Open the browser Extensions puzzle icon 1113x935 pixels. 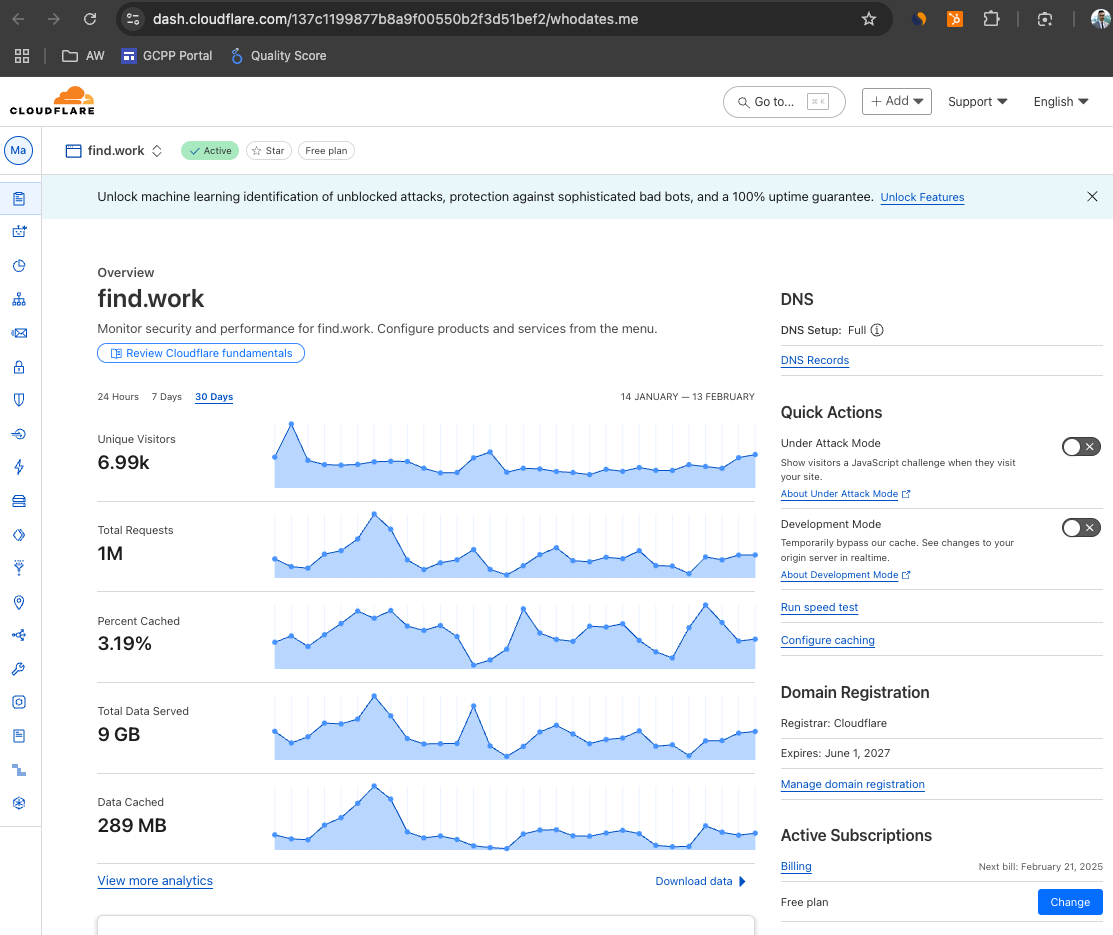point(992,19)
